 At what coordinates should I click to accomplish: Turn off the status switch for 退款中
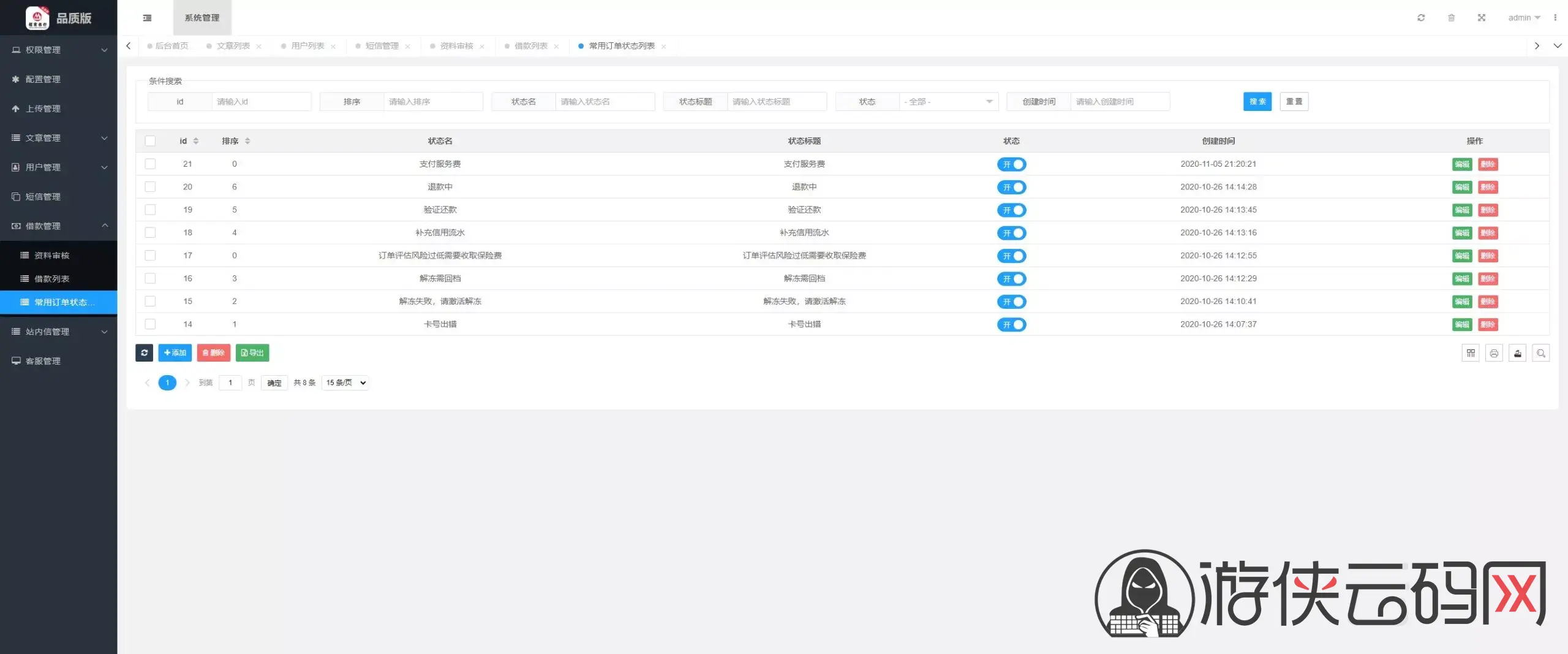[1011, 187]
